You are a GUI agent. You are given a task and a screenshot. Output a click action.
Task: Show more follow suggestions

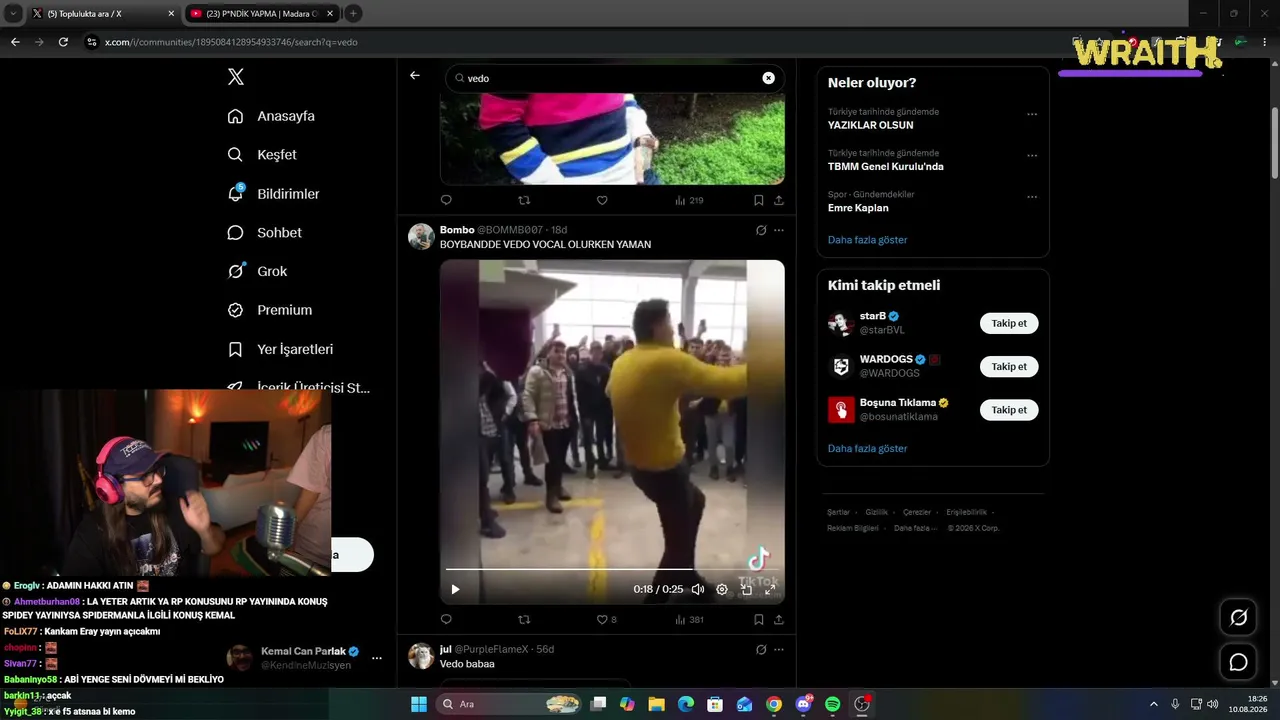867,448
